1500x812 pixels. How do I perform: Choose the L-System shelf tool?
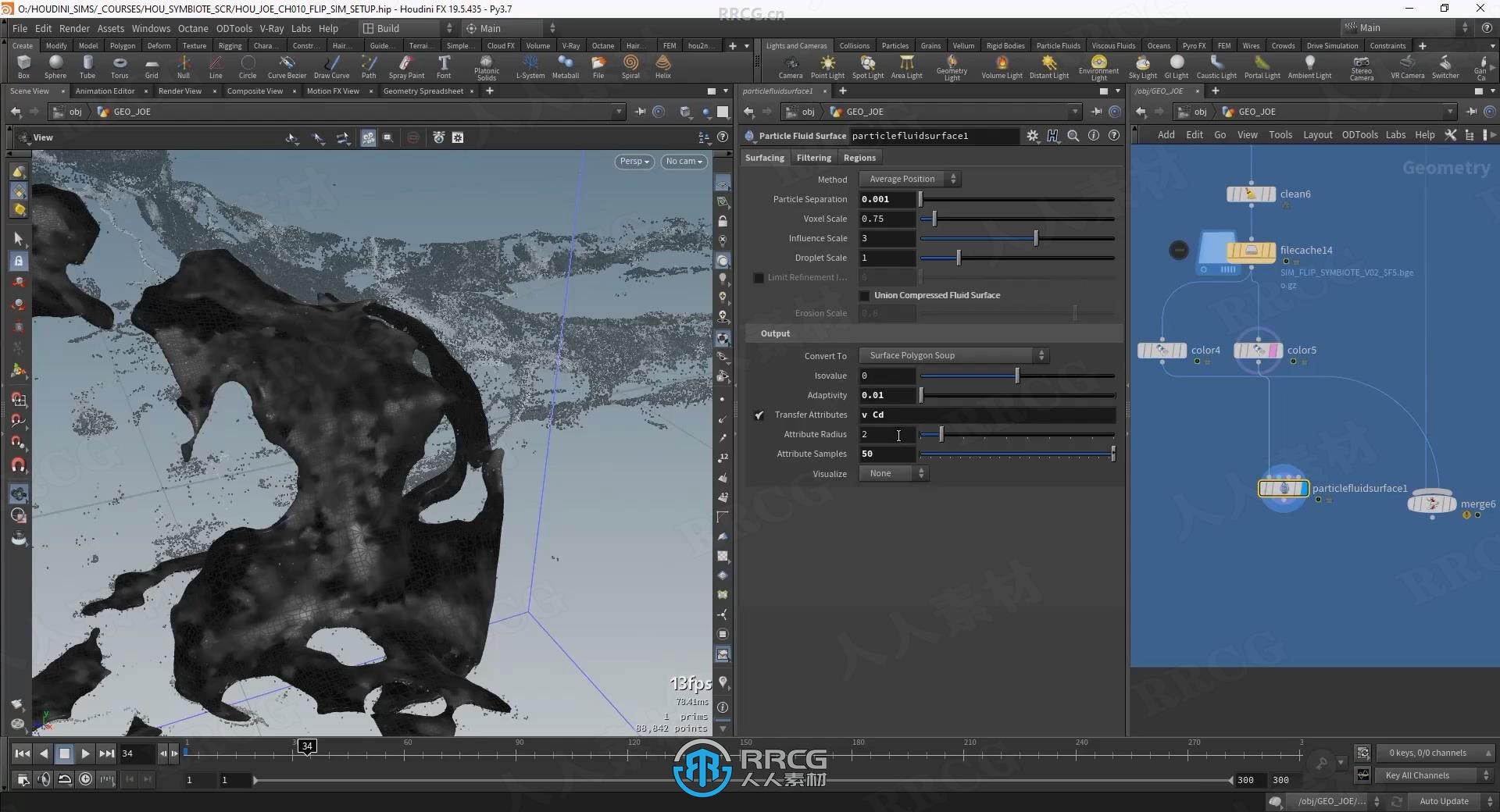click(x=530, y=66)
